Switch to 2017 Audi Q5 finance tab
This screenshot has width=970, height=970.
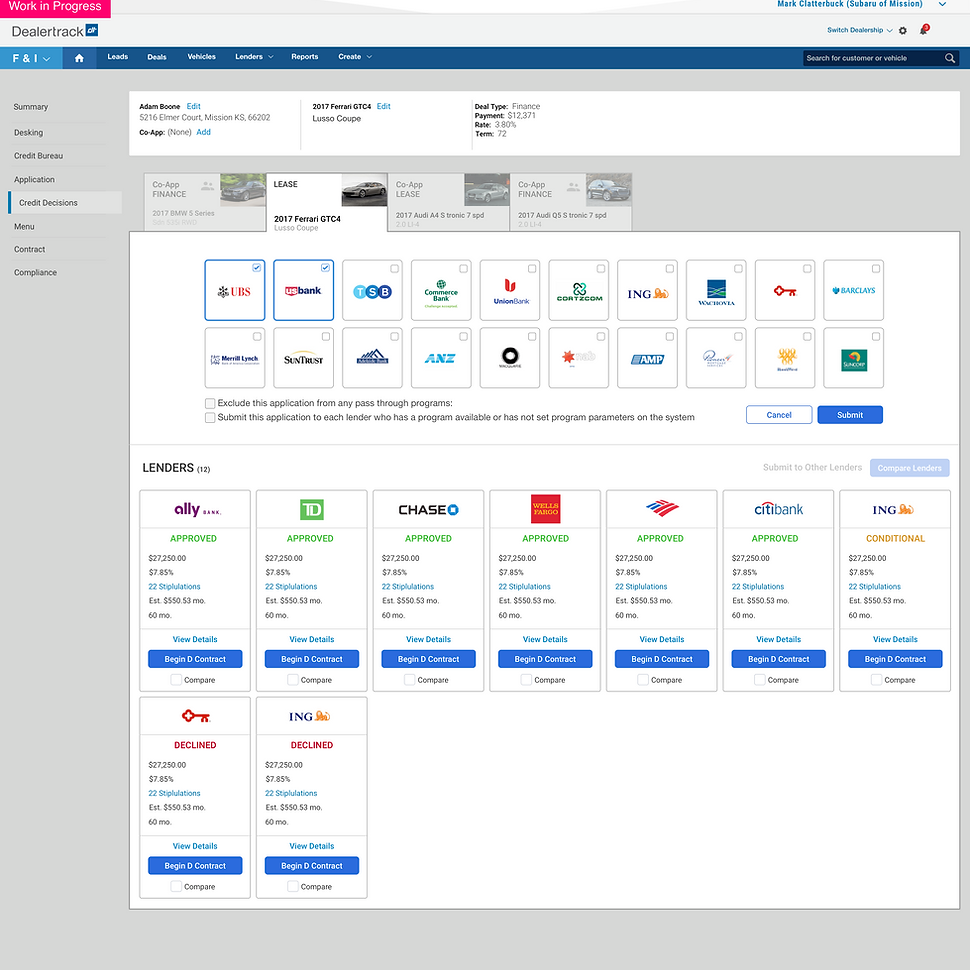[x=571, y=202]
